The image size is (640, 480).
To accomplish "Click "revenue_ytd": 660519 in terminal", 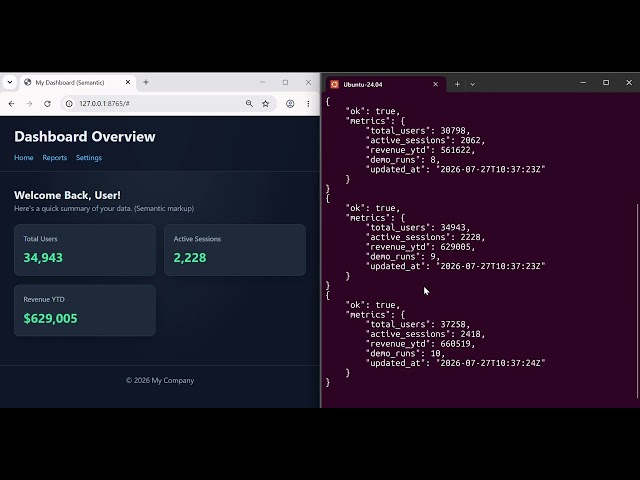I will click(420, 344).
